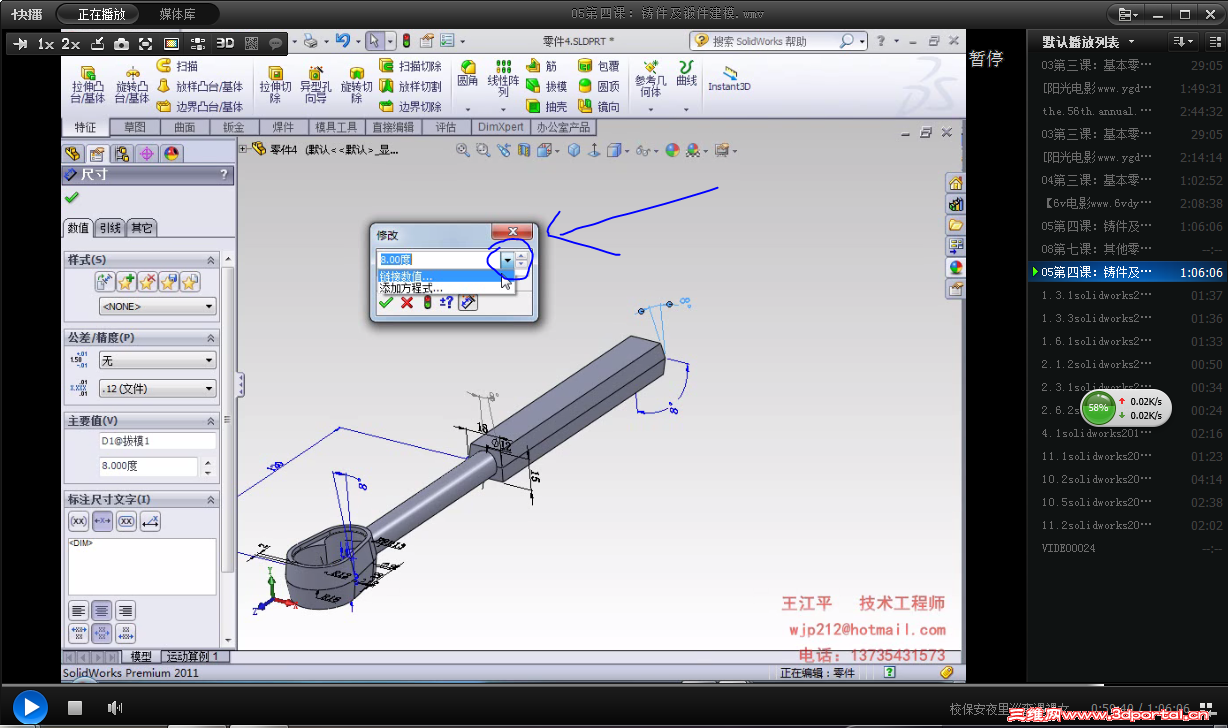1228x728 pixels.
Task: Open the <NONE> style dropdown
Action: pos(158,307)
